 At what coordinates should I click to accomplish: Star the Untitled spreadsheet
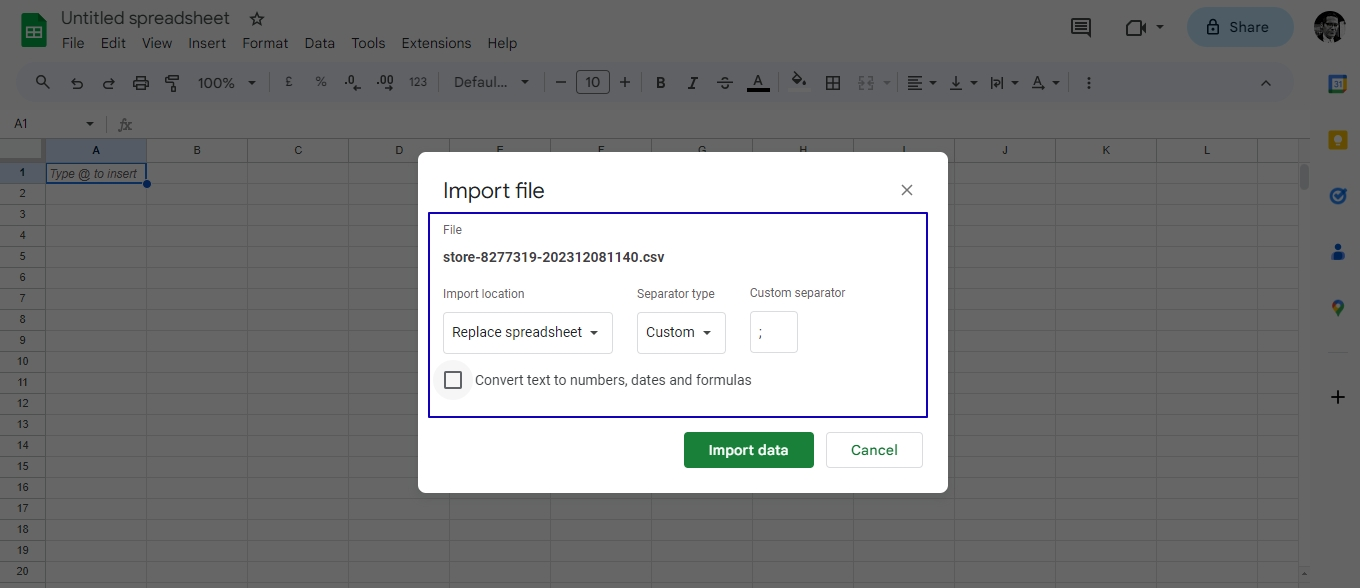(257, 19)
